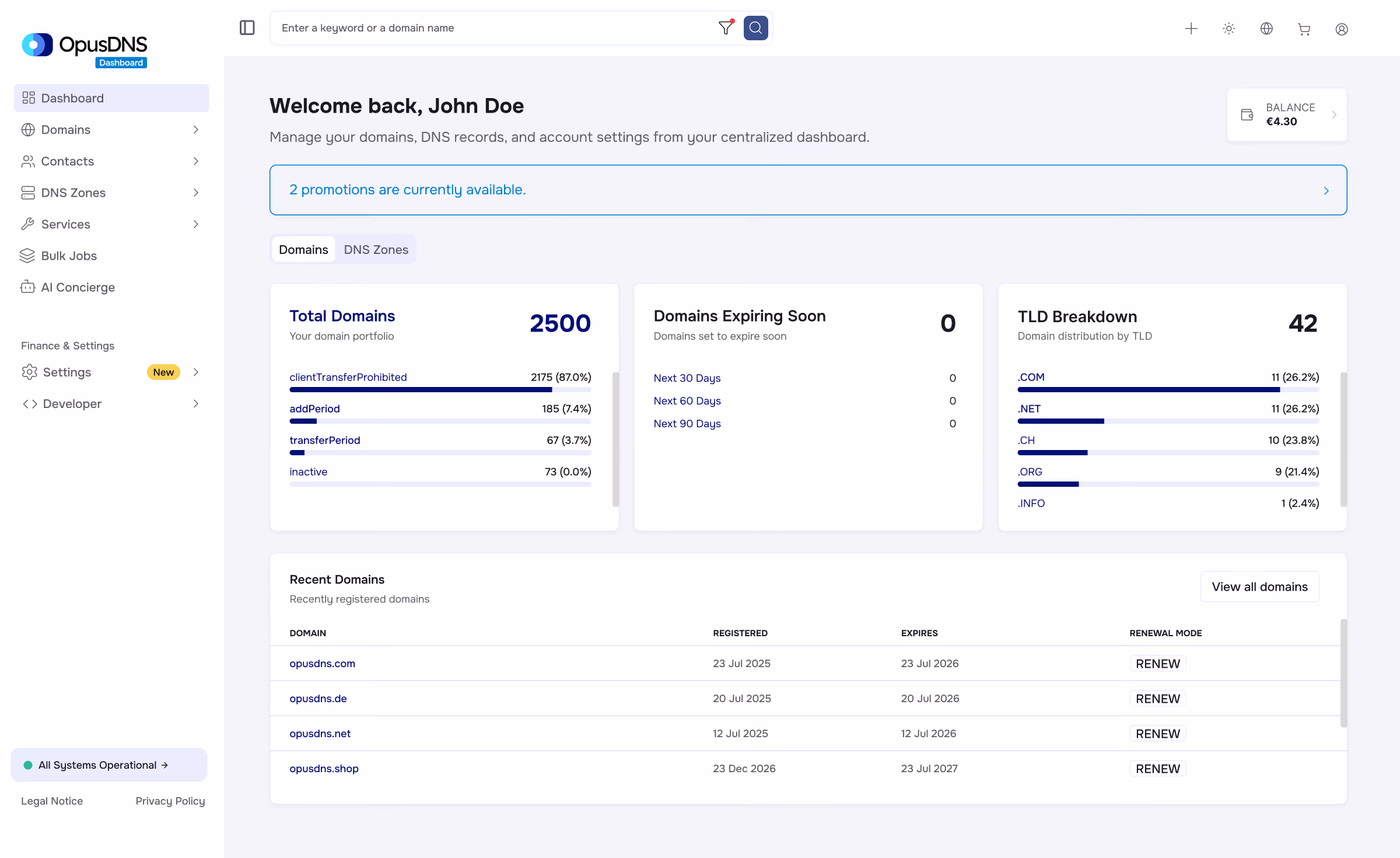1400x858 pixels.
Task: Open the shopping cart icon
Action: pos(1304,29)
